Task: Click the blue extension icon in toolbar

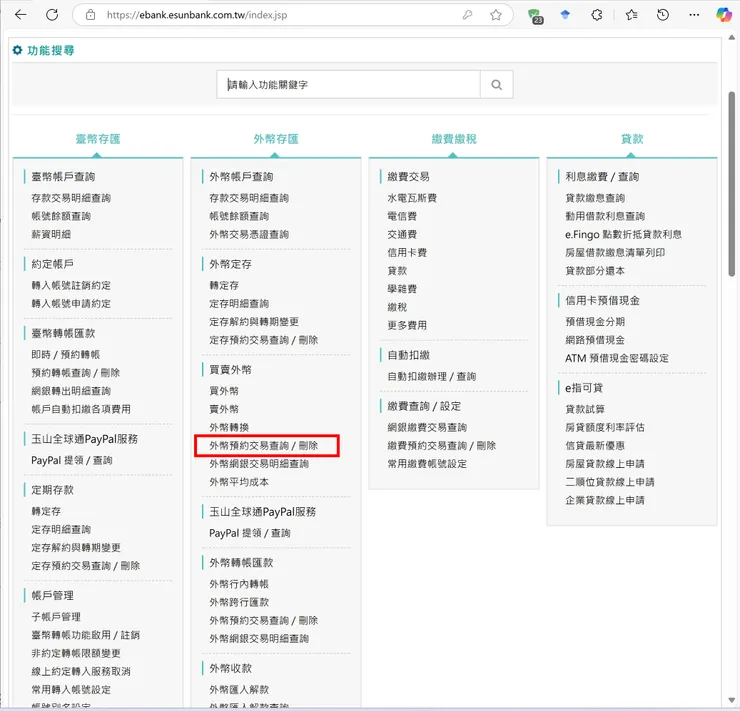Action: 565,15
